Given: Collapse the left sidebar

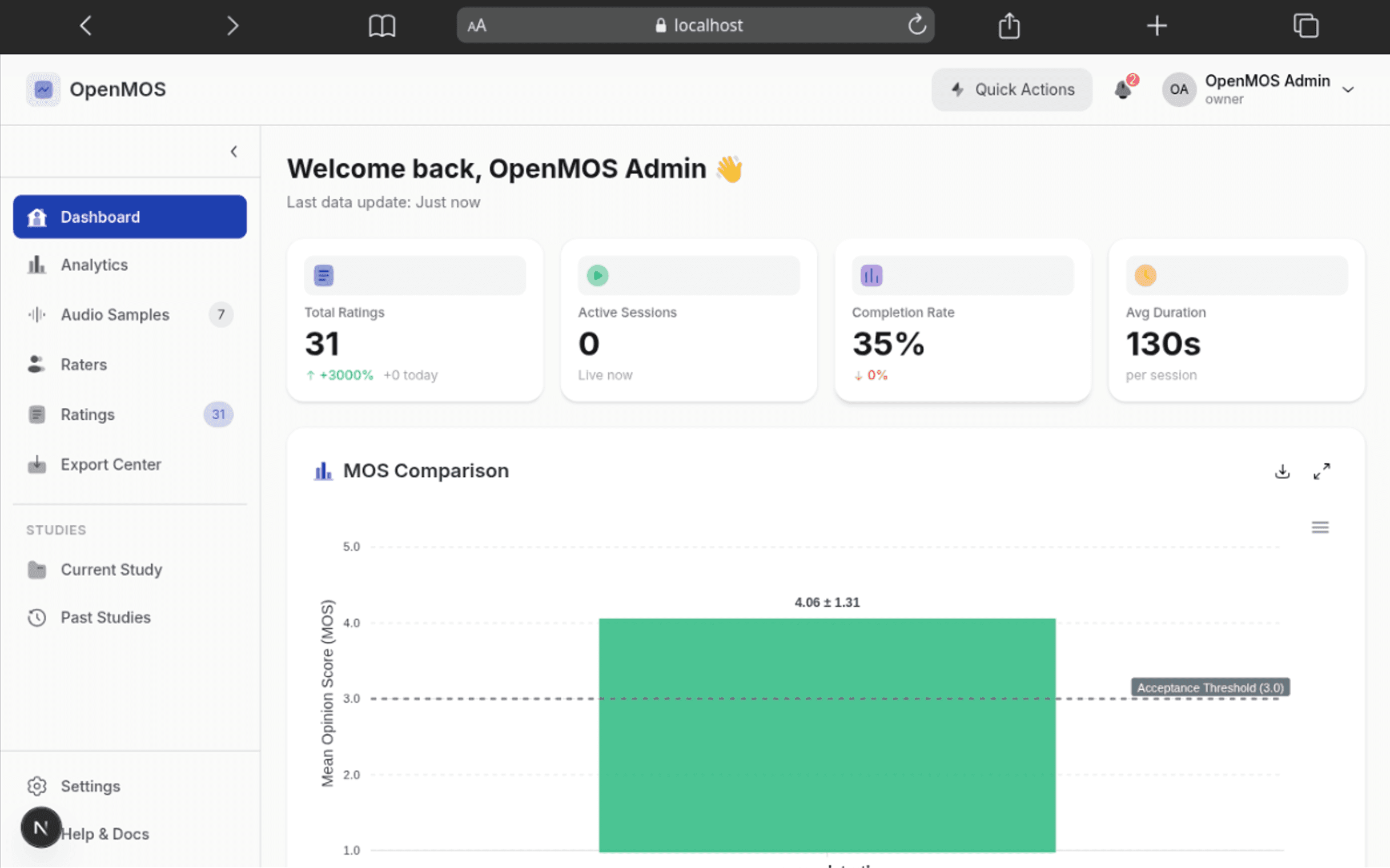Looking at the screenshot, I should tap(234, 151).
